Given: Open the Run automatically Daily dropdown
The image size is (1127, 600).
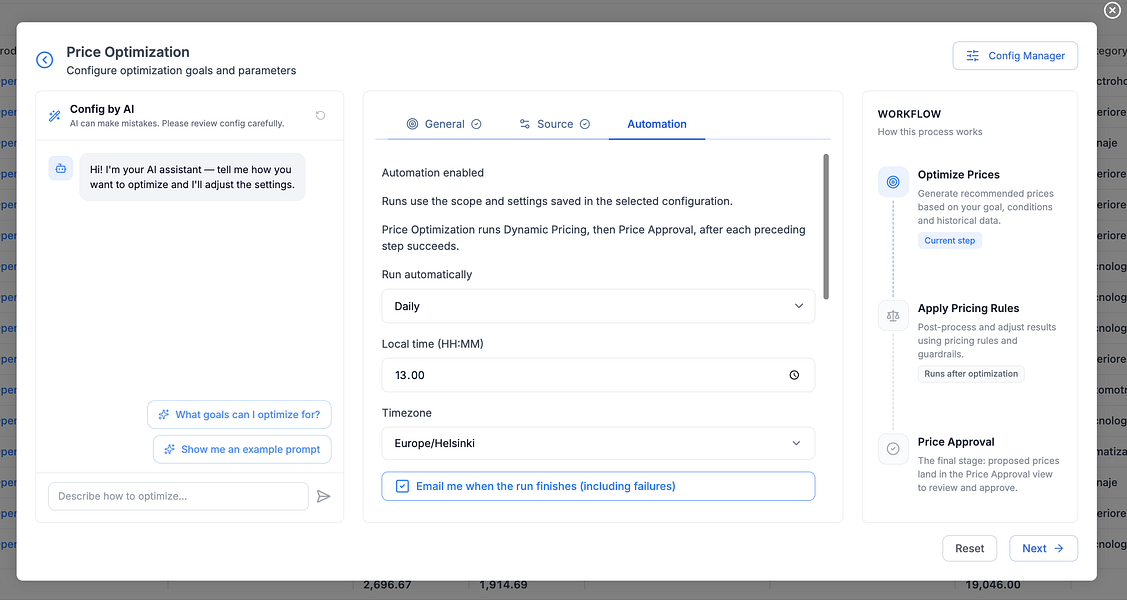Looking at the screenshot, I should click(x=598, y=306).
